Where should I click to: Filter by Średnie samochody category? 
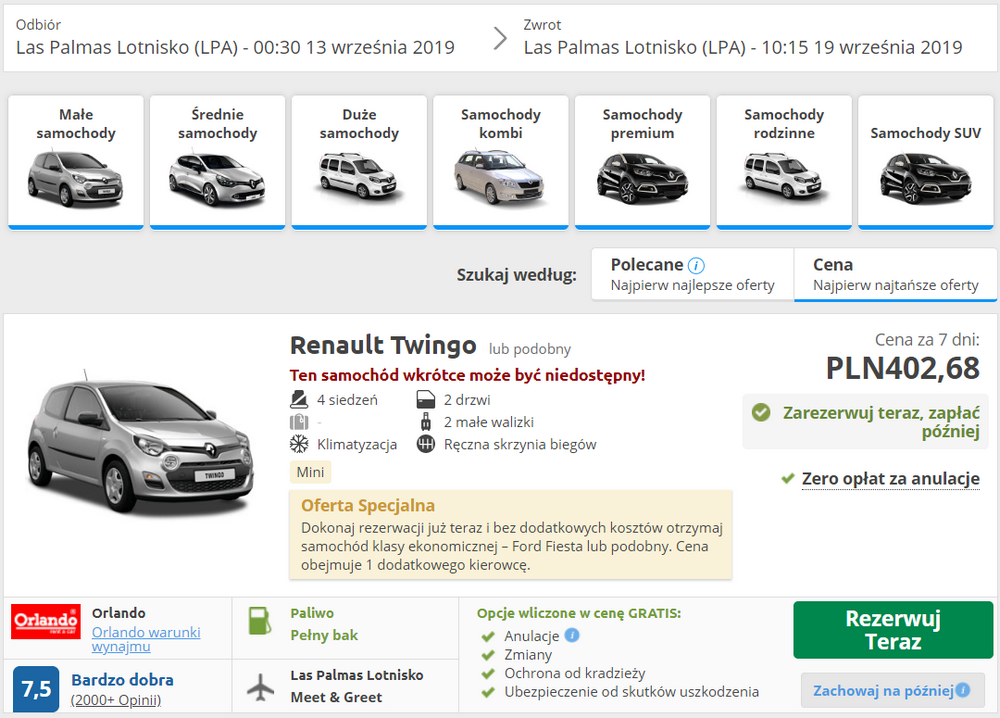tap(217, 161)
